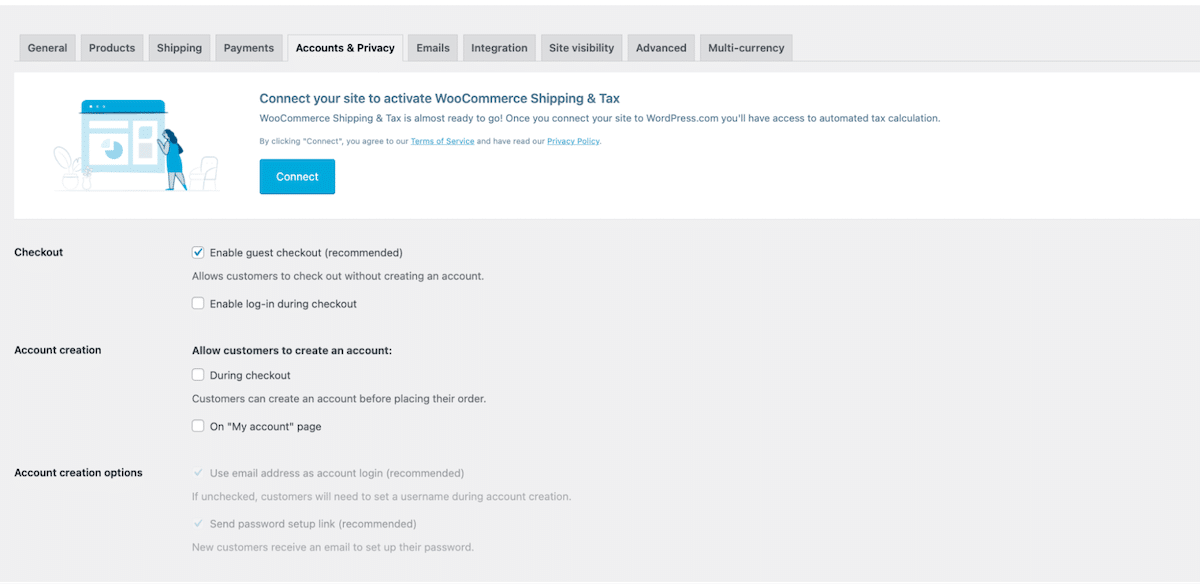Go to the Advanced tab

click(661, 48)
